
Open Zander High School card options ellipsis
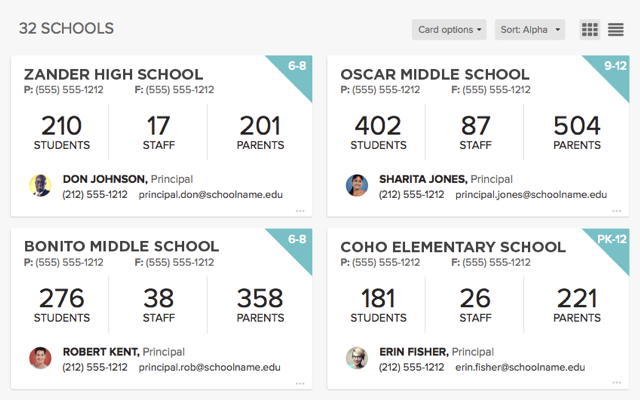click(x=300, y=211)
